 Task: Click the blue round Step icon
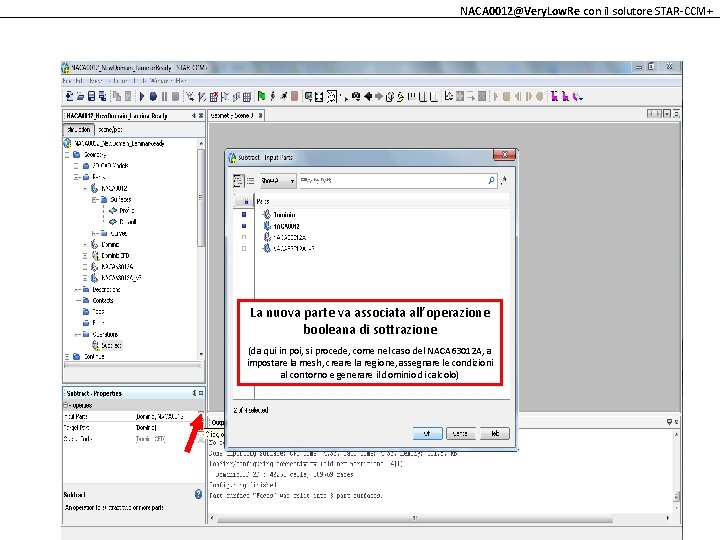point(153,96)
